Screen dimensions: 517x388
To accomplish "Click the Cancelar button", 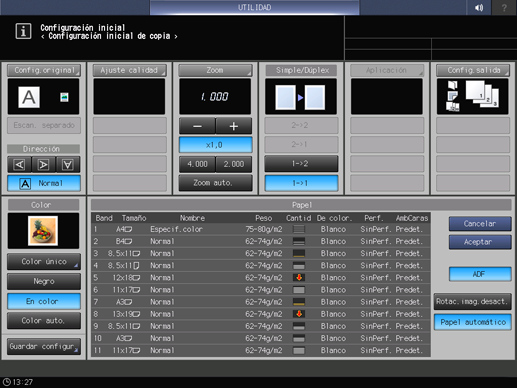I will point(480,224).
